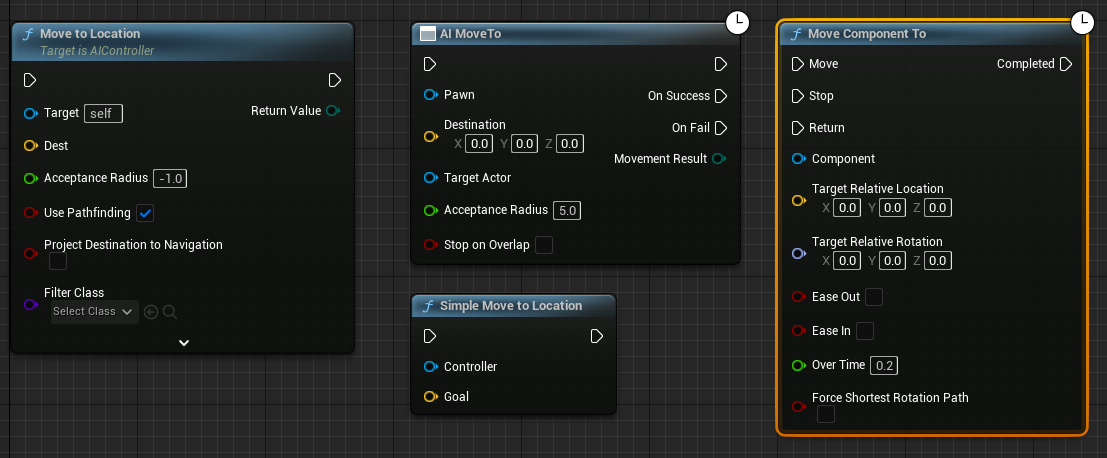Click the Component object pin
The width and height of the screenshot is (1107, 458).
click(798, 159)
